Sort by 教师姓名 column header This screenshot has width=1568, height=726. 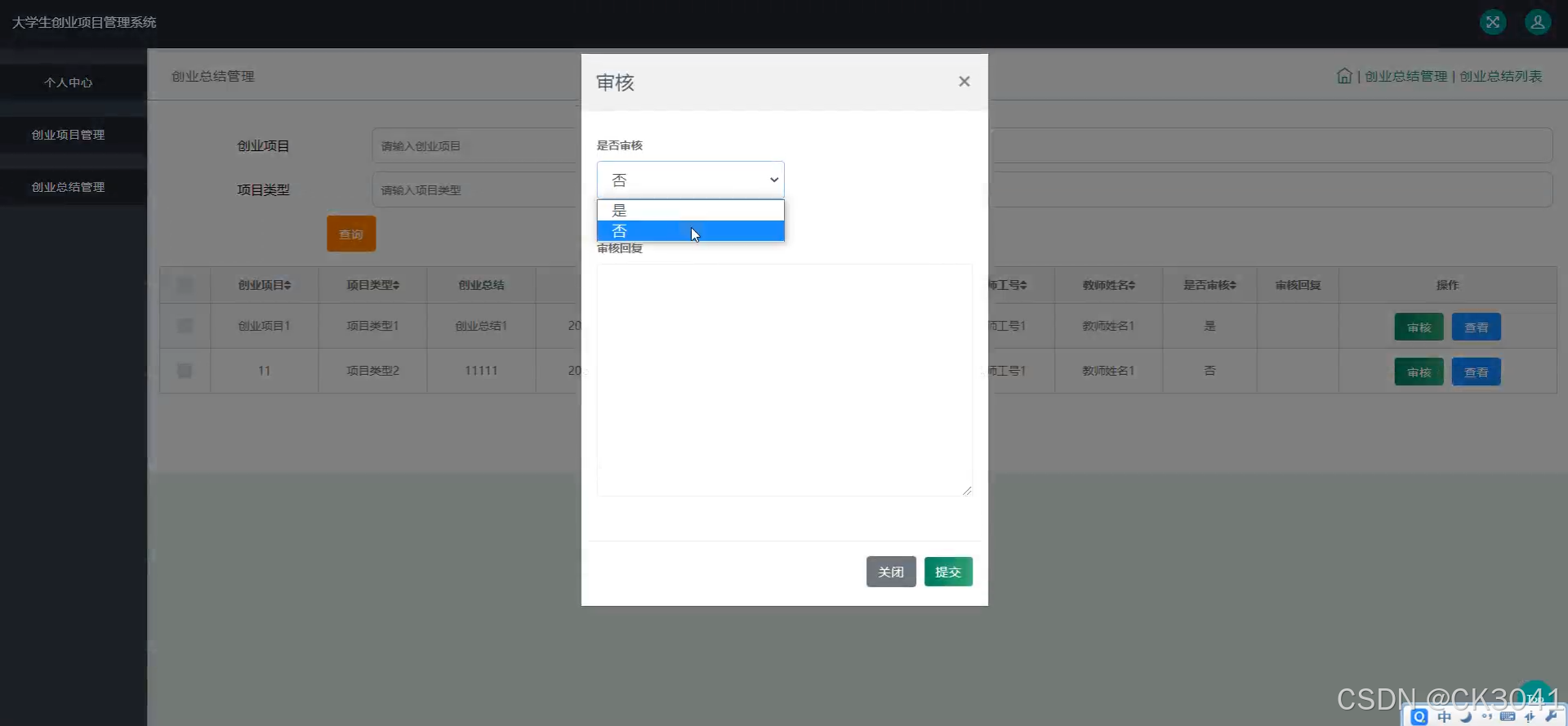tap(1109, 285)
